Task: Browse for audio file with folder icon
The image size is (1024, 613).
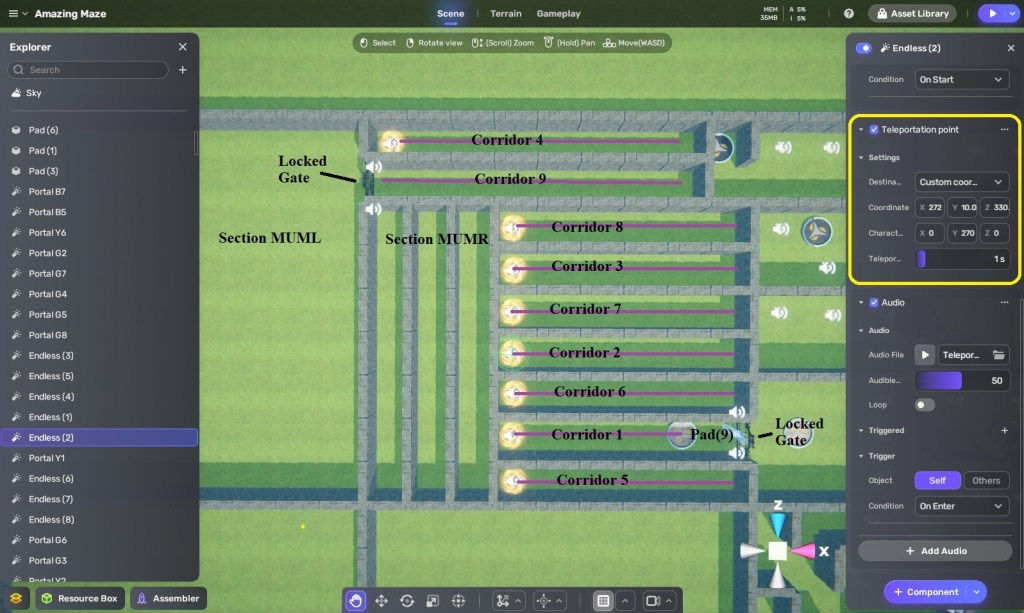Action: pos(998,355)
